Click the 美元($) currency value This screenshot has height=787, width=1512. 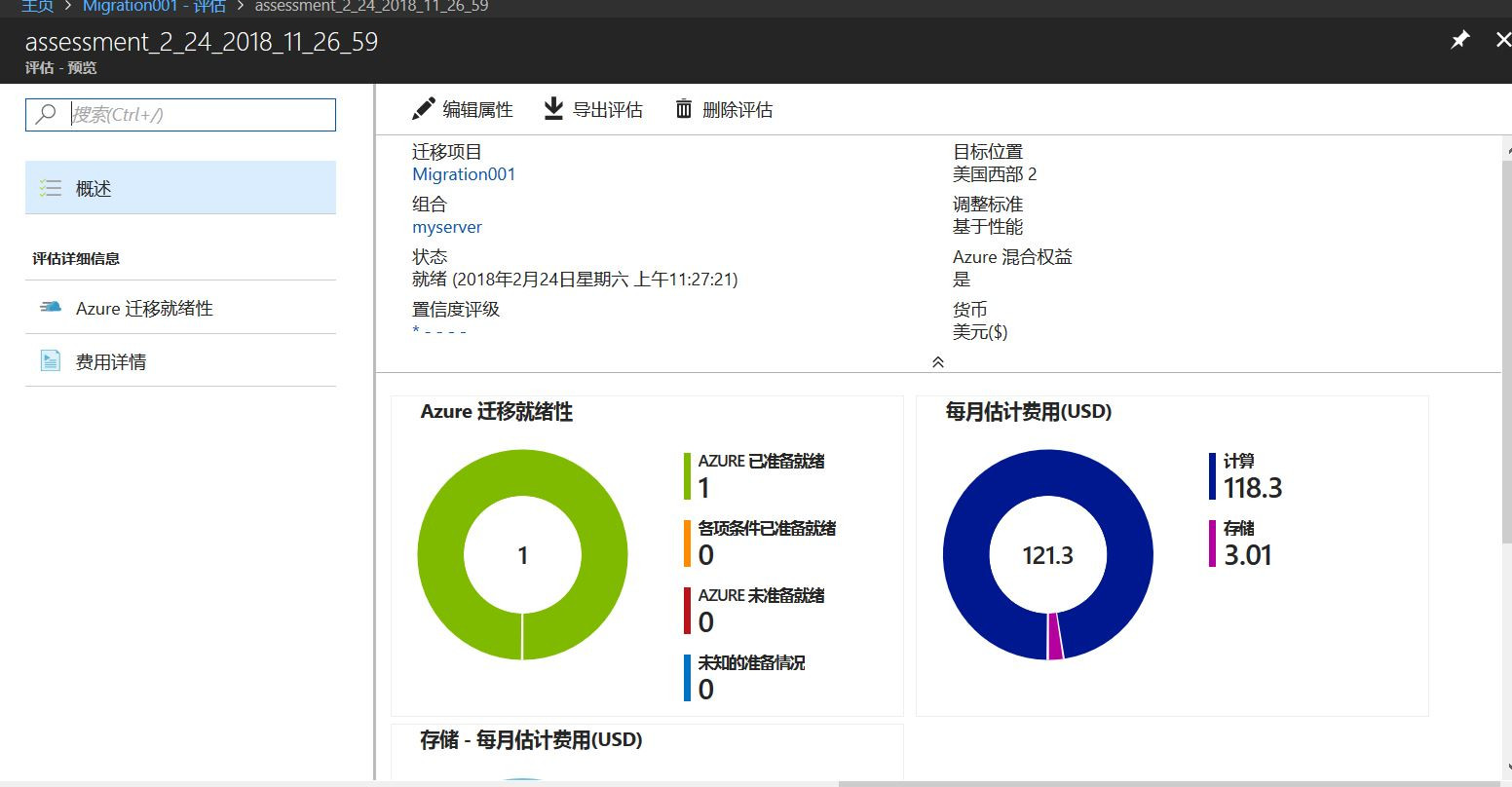point(980,332)
